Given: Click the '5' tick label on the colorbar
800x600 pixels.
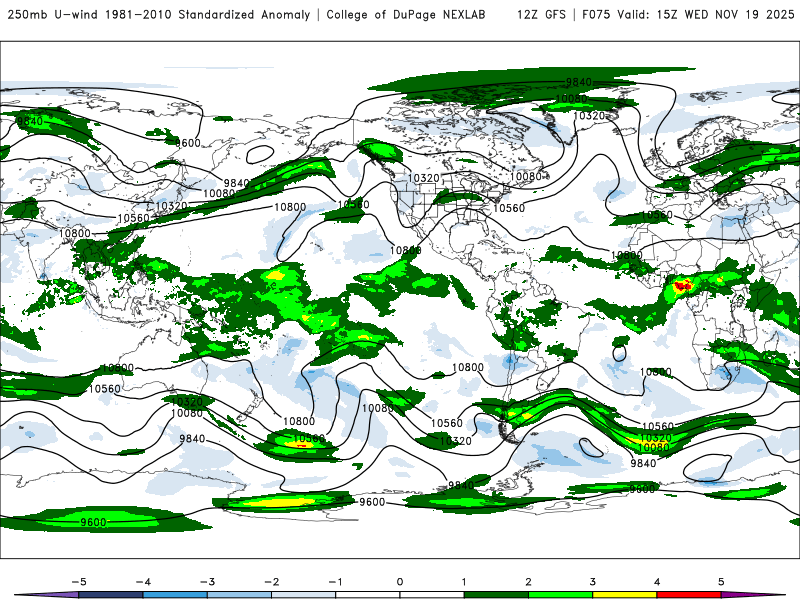Looking at the screenshot, I should coord(721,582).
